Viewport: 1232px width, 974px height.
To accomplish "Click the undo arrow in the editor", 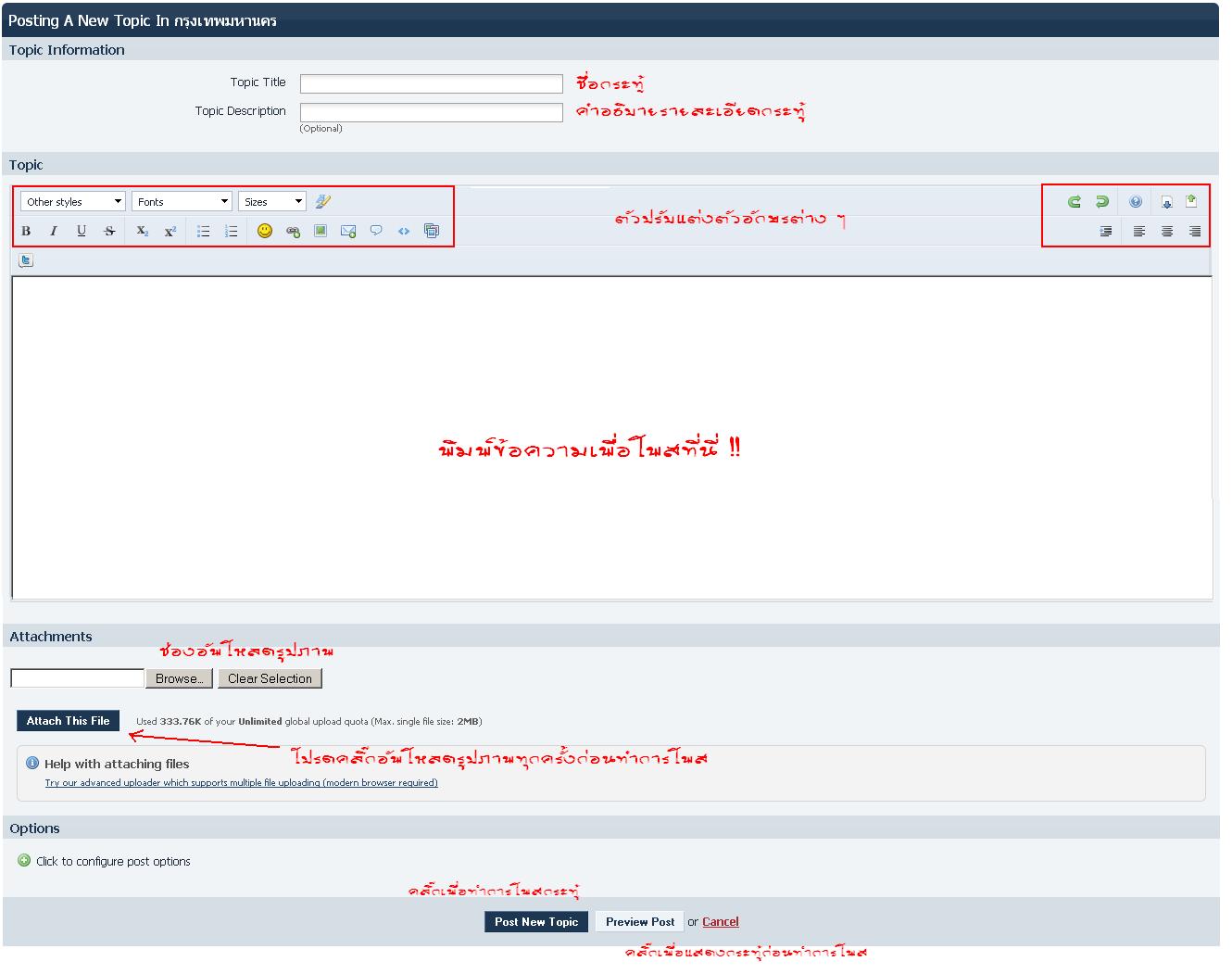I will (1075, 201).
